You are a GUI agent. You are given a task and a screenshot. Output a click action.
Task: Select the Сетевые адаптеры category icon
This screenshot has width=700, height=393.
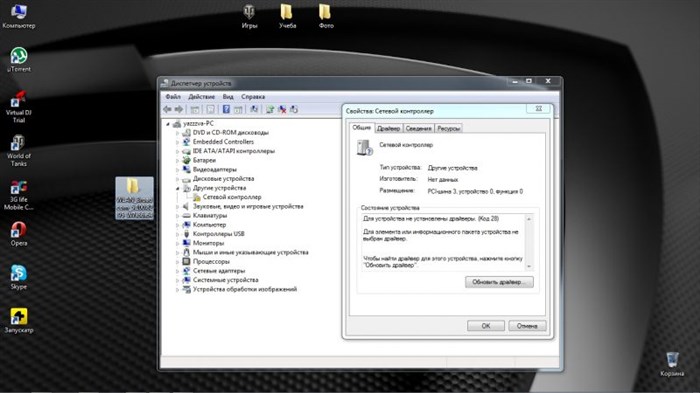187,271
